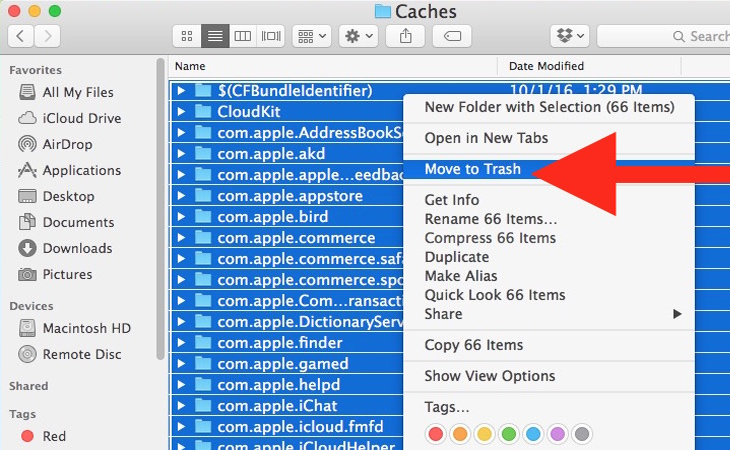Apply the yellow tag color

(x=484, y=434)
